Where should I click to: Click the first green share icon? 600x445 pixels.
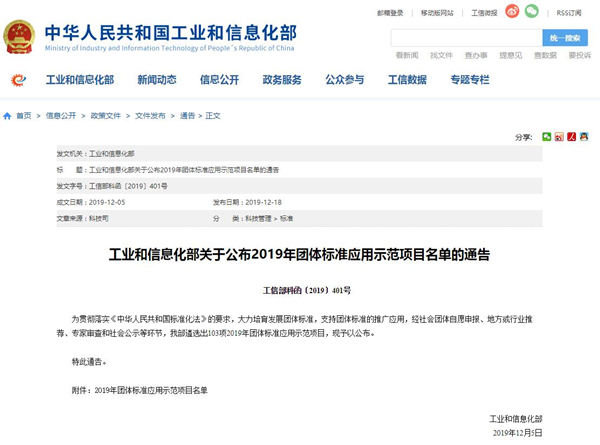click(546, 137)
